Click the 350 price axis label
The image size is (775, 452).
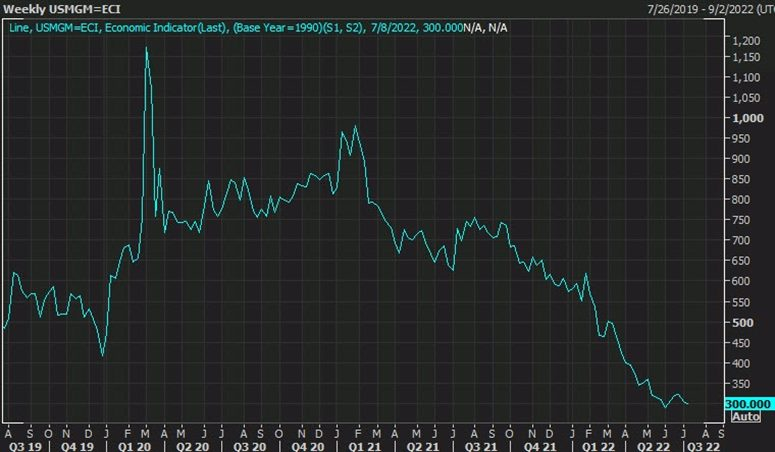tap(743, 384)
